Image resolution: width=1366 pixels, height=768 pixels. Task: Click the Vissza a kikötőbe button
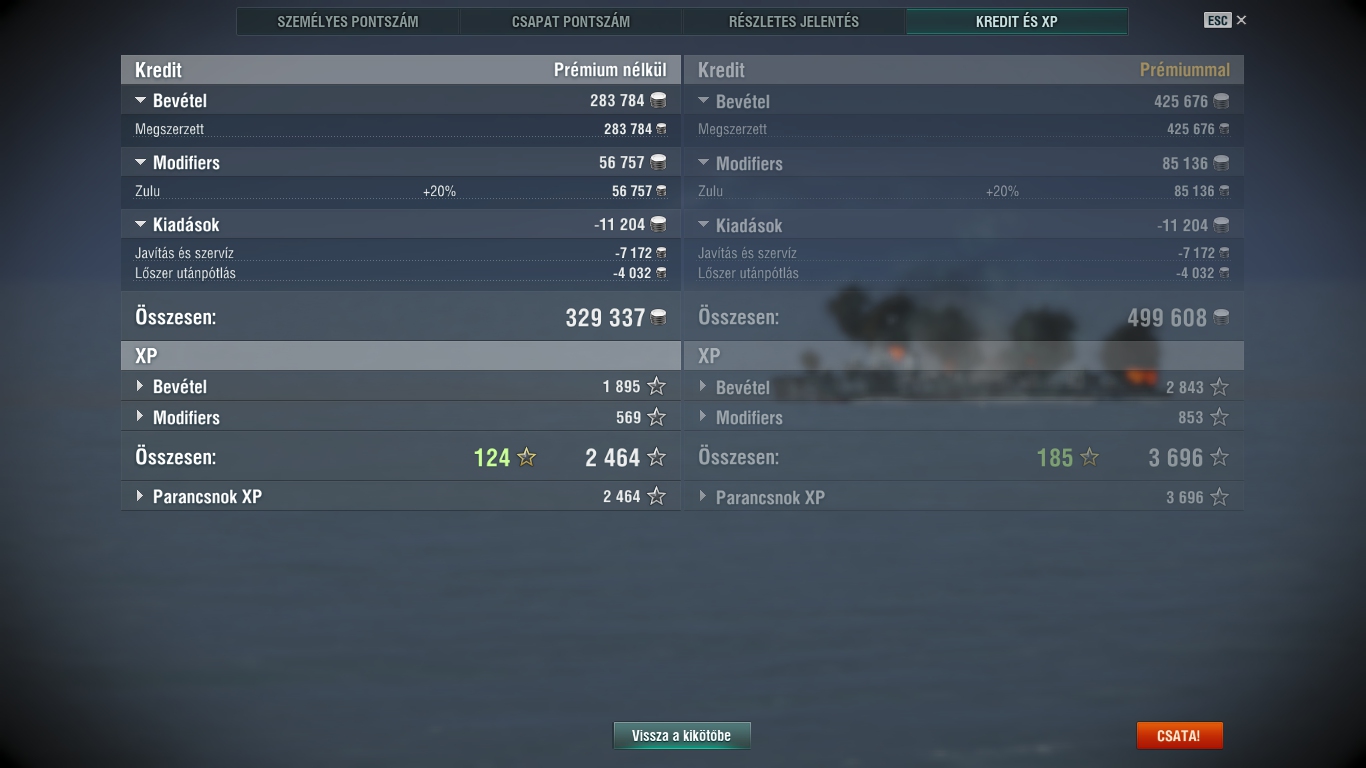pyautogui.click(x=682, y=735)
